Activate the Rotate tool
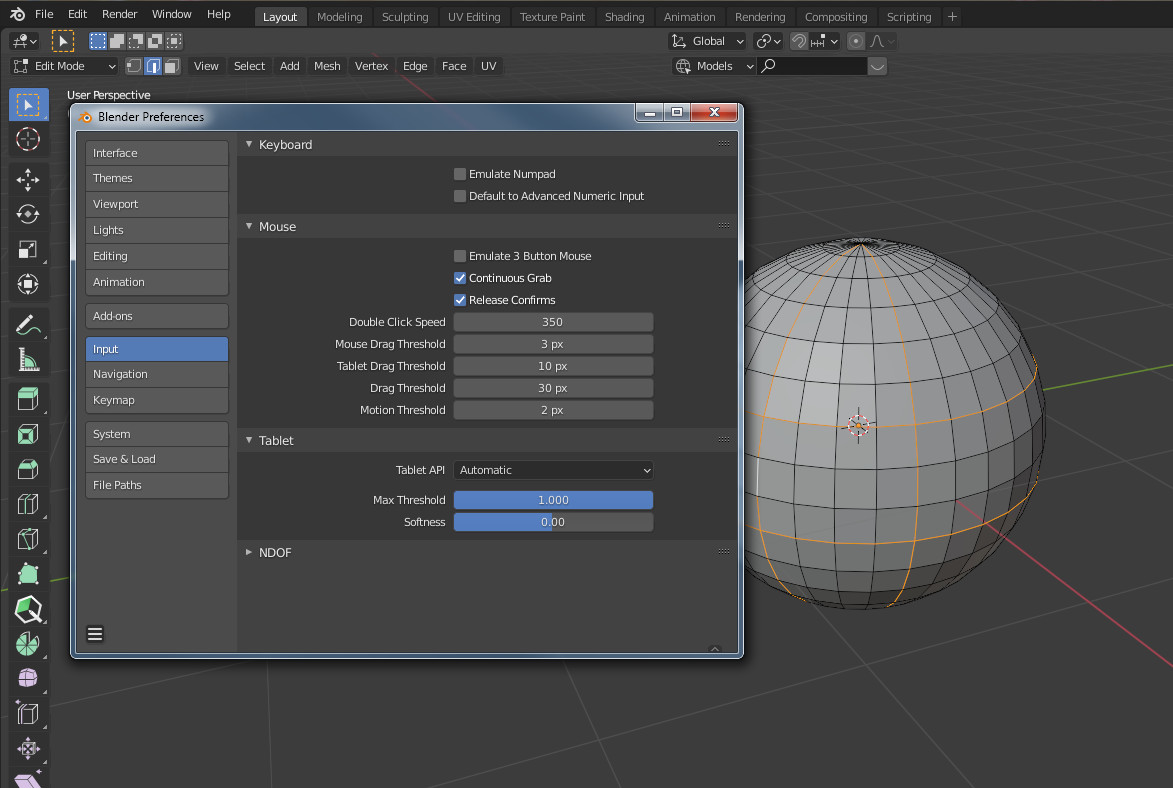 [x=28, y=214]
